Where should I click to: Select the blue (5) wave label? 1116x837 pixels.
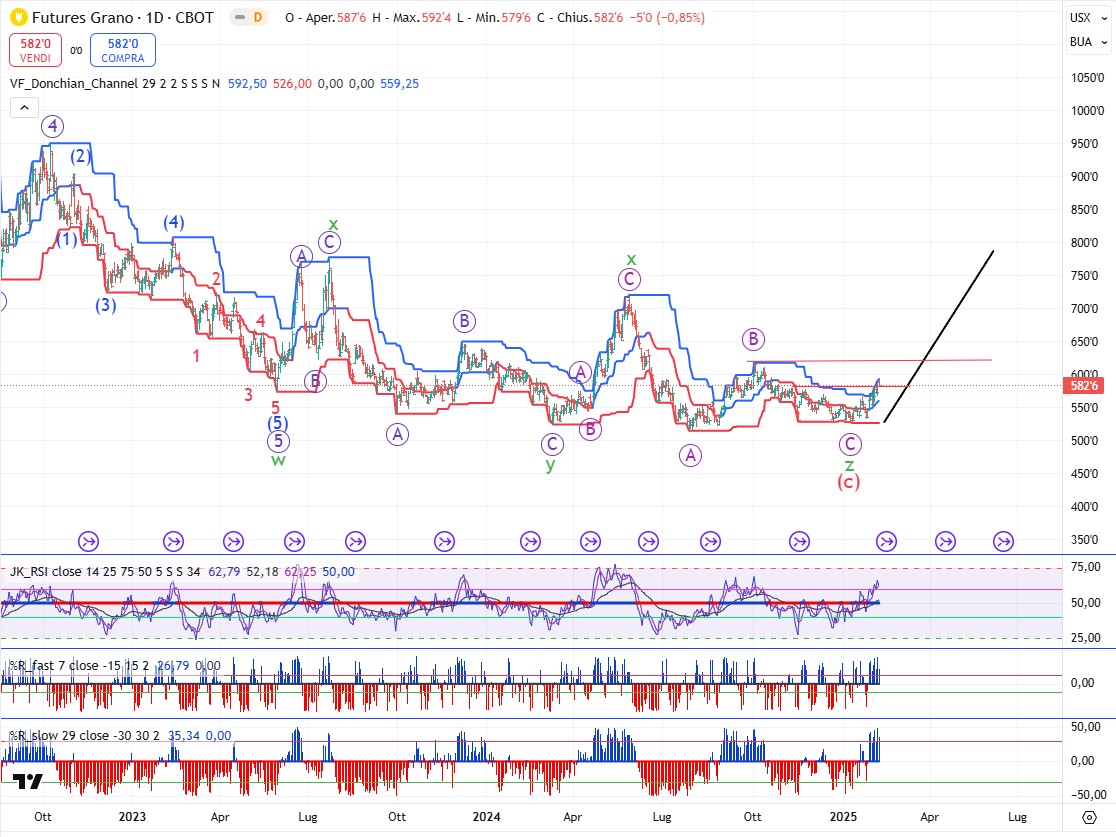pyautogui.click(x=278, y=423)
